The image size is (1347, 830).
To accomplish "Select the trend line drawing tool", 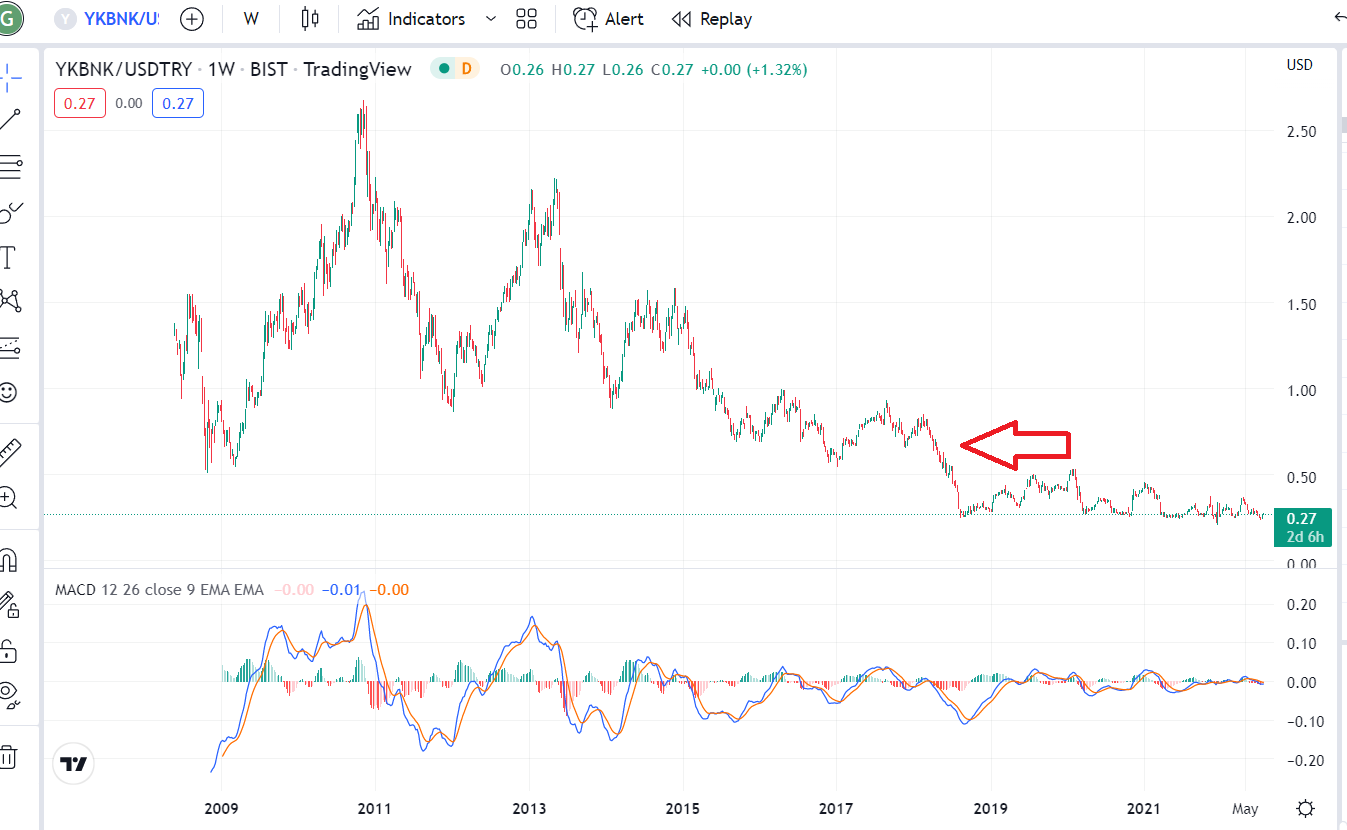I will [10, 120].
